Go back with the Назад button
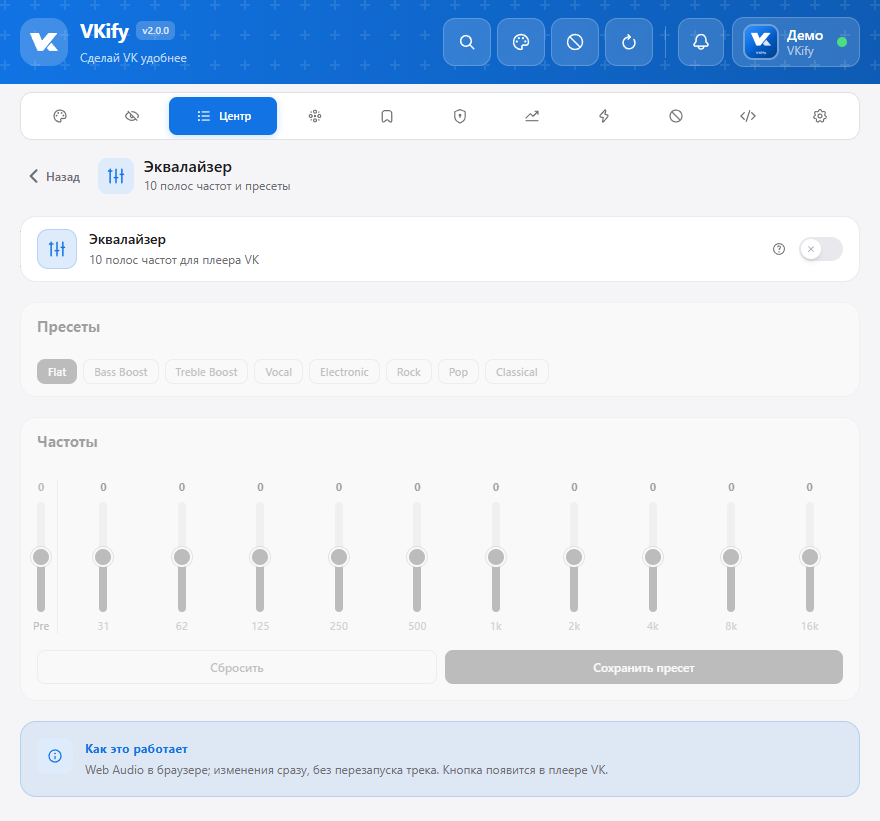This screenshot has width=880, height=821. point(54,176)
